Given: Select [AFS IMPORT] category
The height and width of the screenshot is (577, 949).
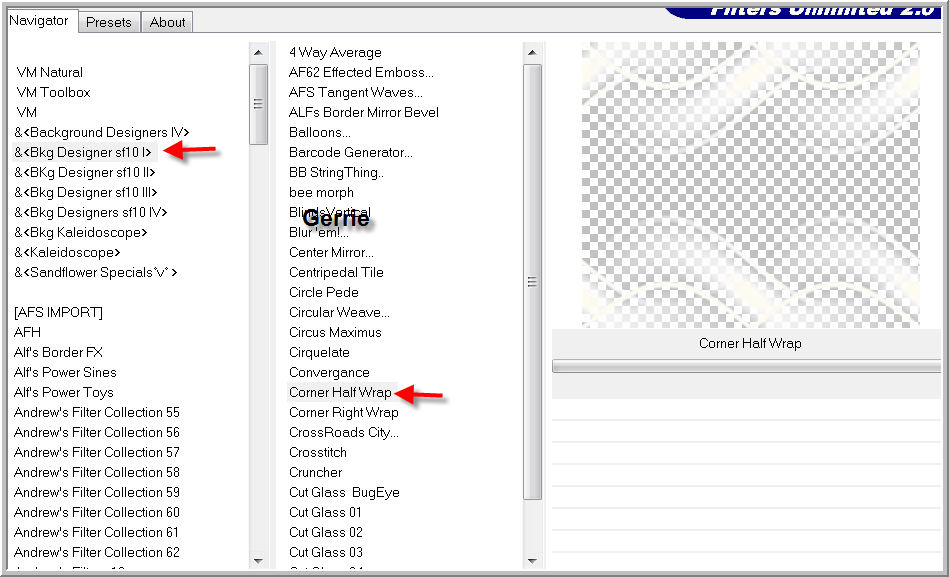Looking at the screenshot, I should point(58,312).
